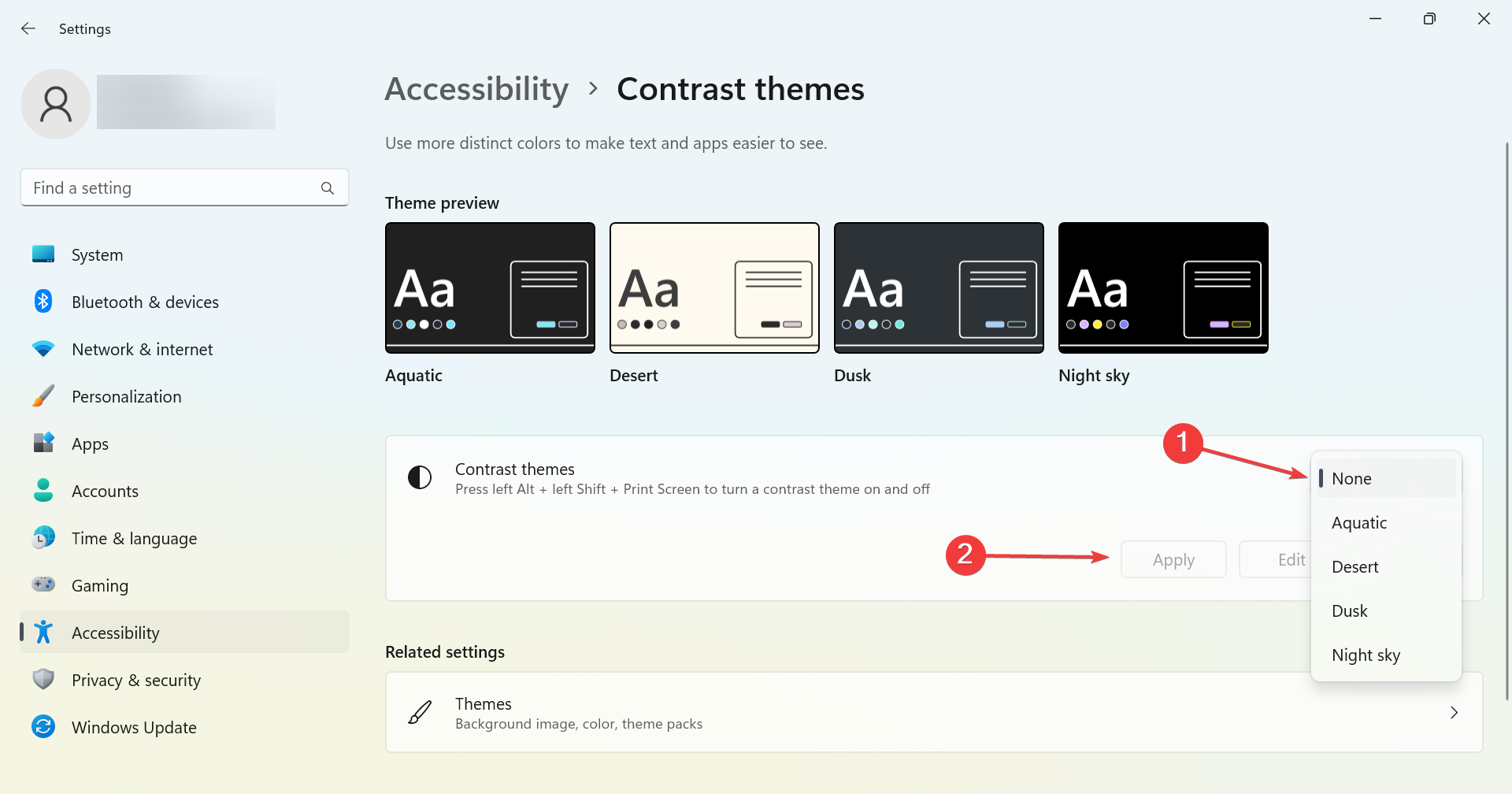This screenshot has width=1512, height=794.
Task: Click the back arrow icon
Action: tap(28, 28)
